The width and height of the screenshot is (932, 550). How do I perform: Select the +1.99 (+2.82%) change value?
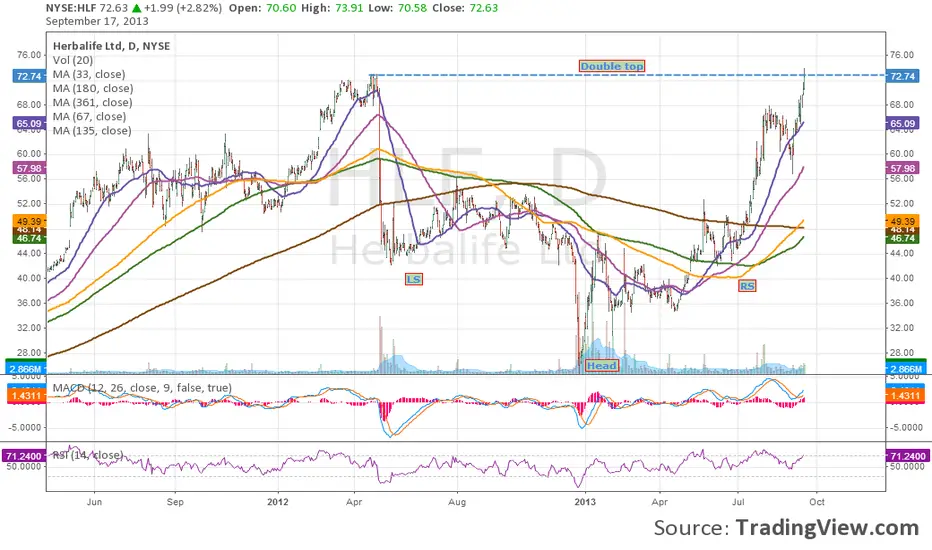(x=182, y=8)
